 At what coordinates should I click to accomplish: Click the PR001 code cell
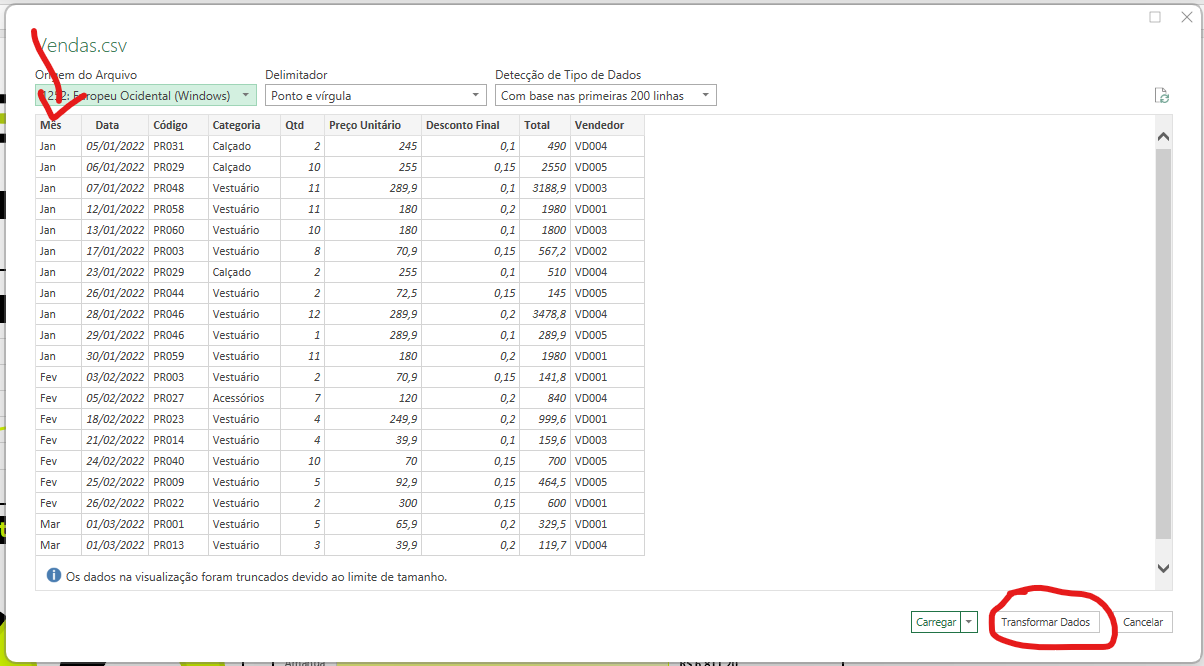[x=179, y=524]
